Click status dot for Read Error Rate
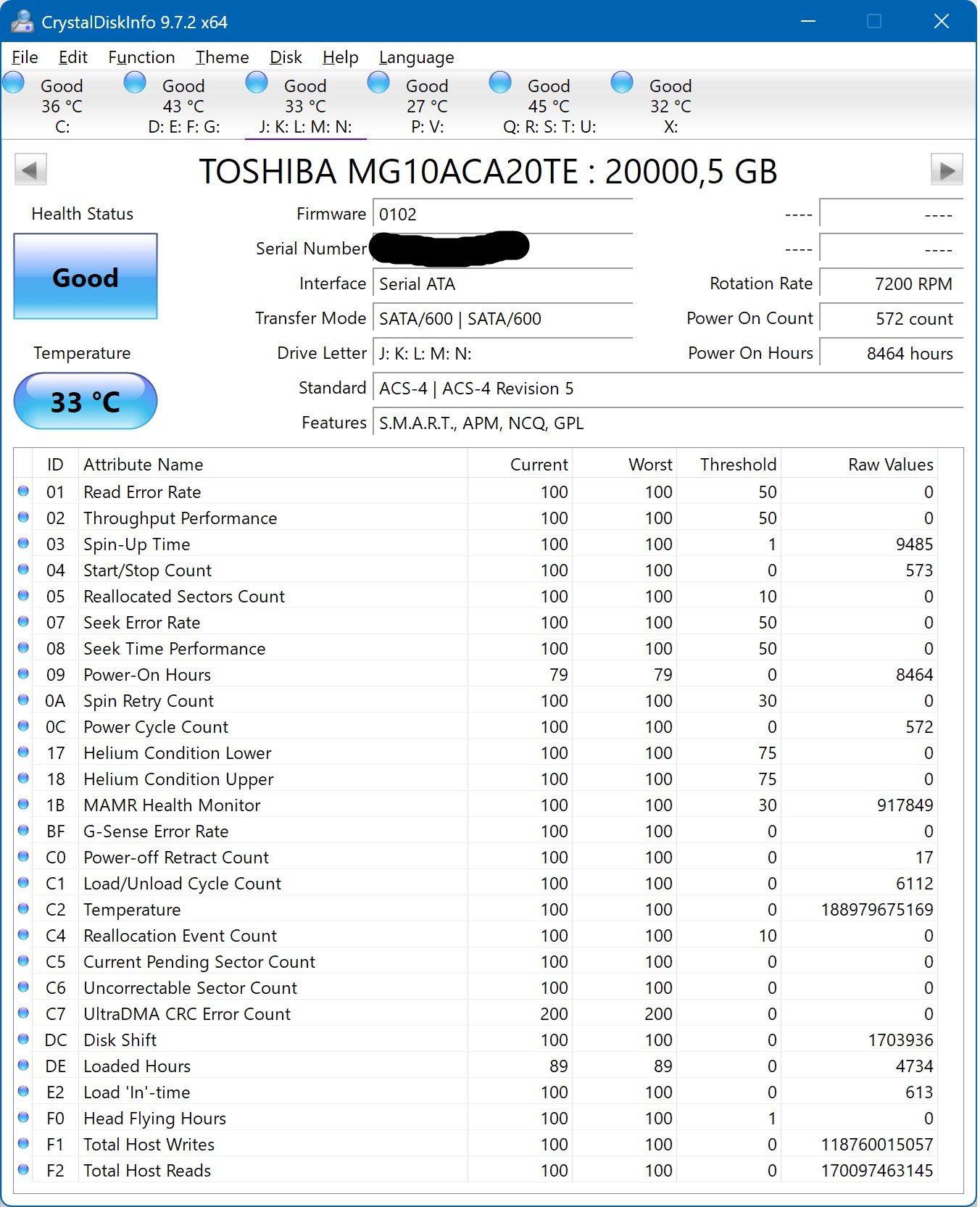Image resolution: width=980 pixels, height=1207 pixels. 23,491
